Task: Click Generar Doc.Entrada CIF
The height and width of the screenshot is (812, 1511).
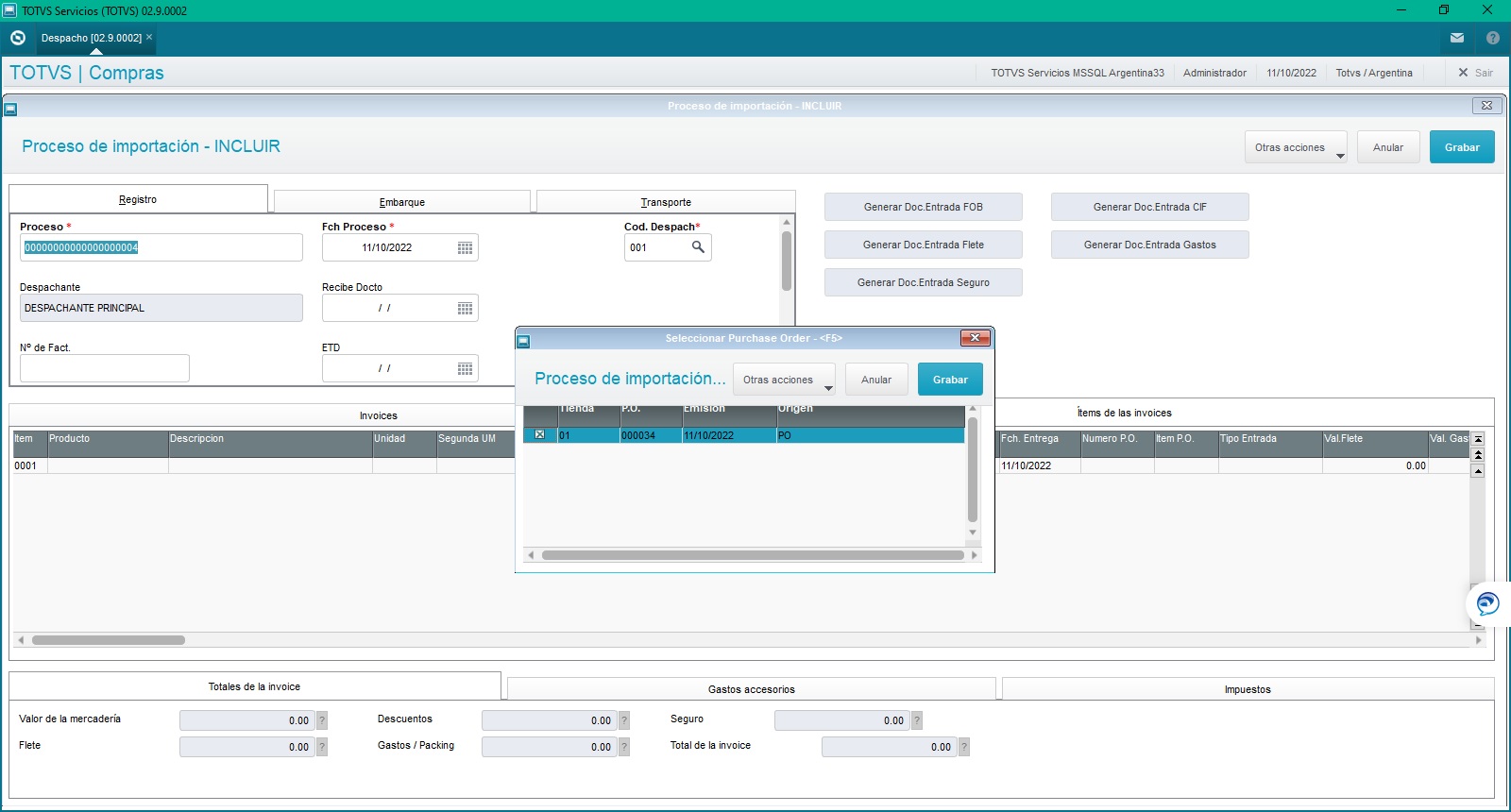Action: point(1150,207)
